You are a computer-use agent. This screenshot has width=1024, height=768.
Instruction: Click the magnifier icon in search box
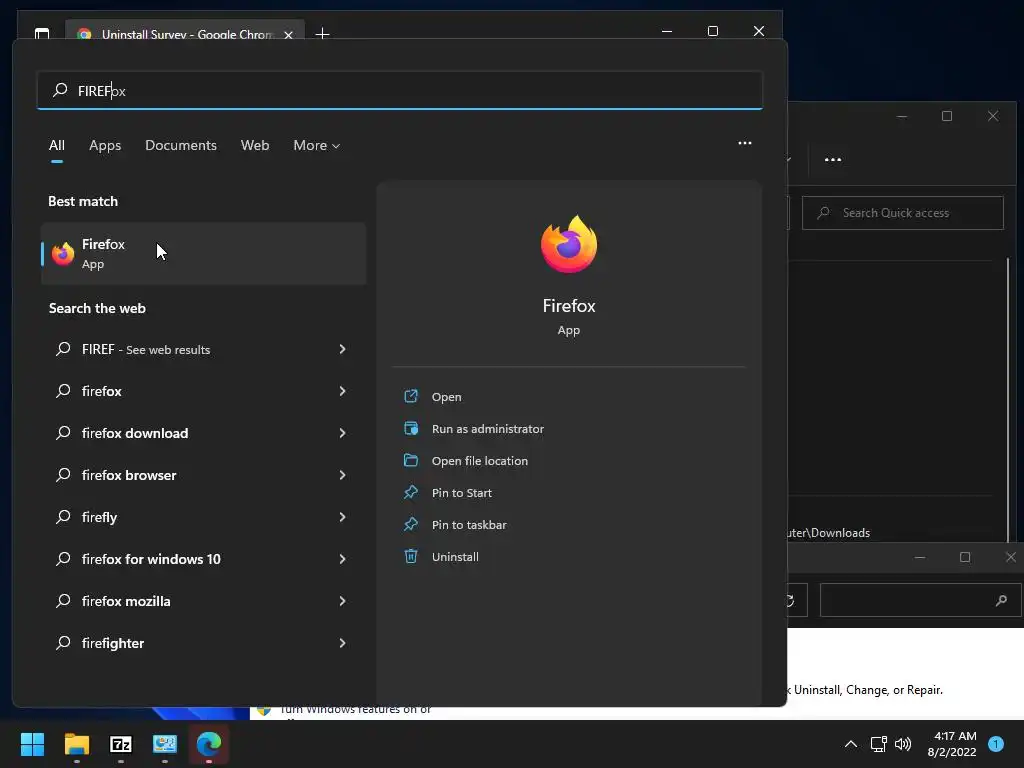tap(60, 89)
